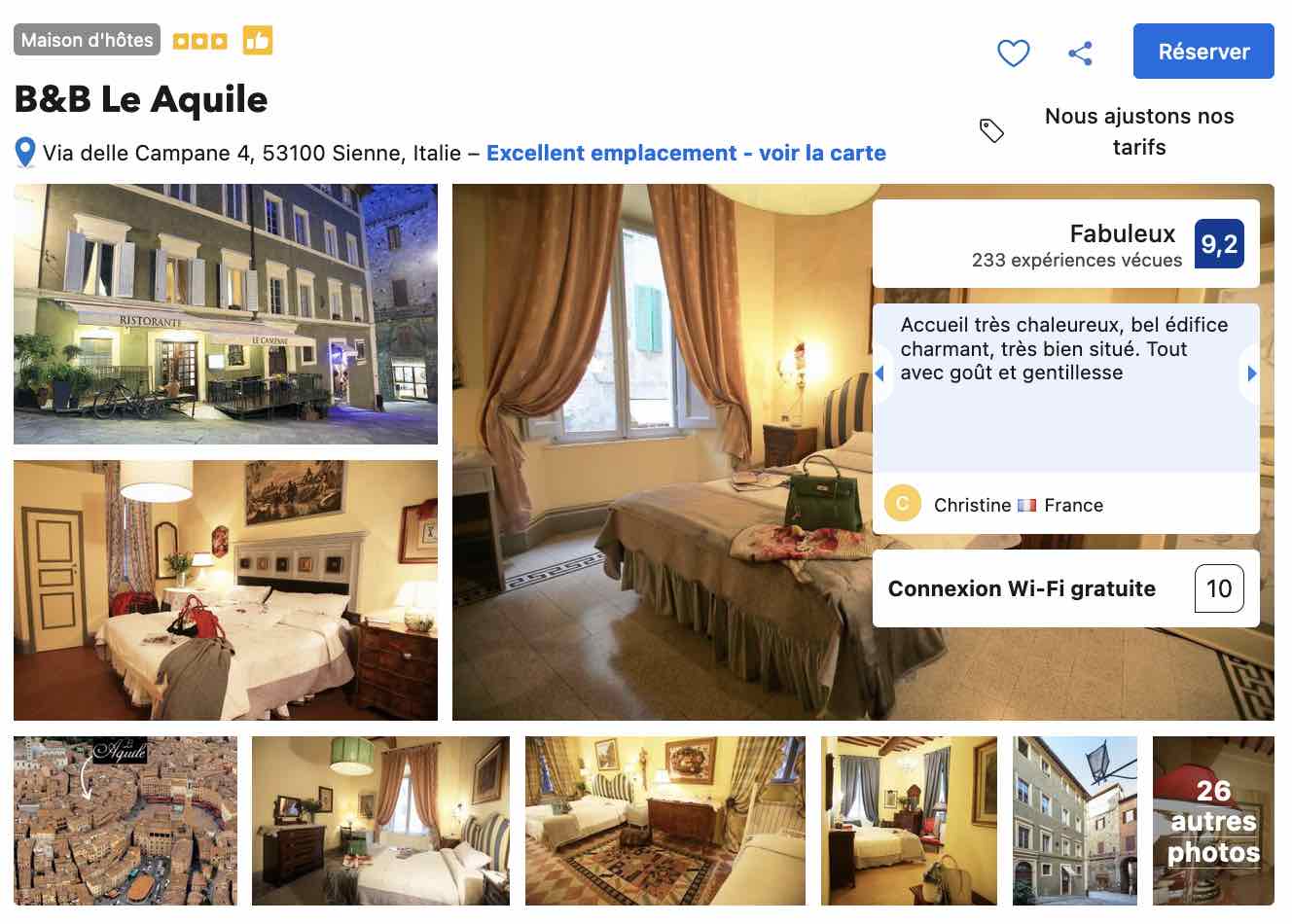Click reviewer Christine's avatar circle

[903, 504]
